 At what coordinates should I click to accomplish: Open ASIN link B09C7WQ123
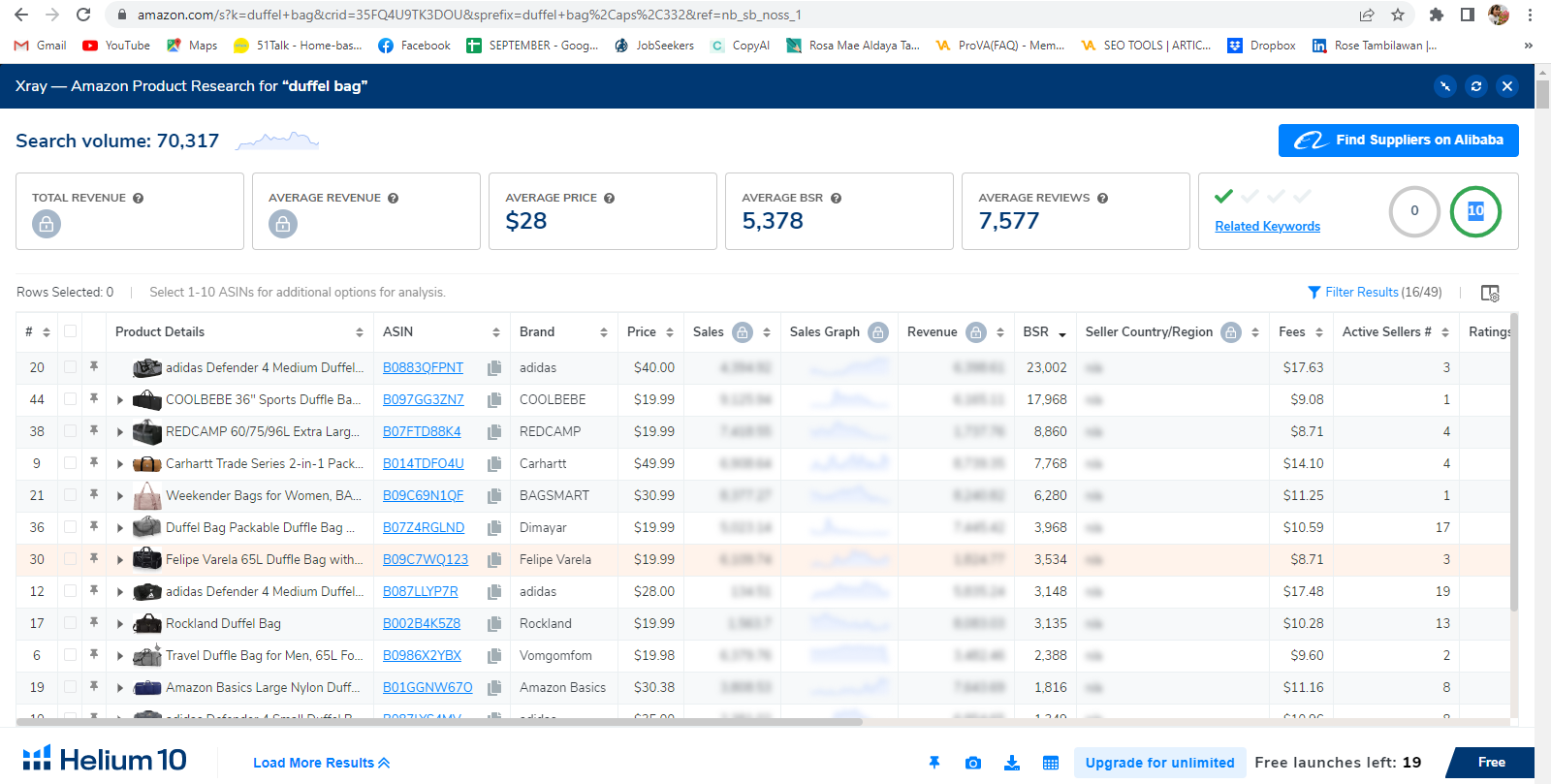click(426, 559)
